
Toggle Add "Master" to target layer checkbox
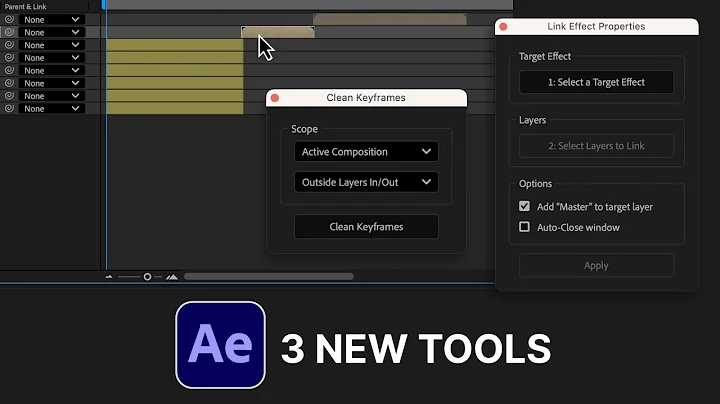pos(524,206)
